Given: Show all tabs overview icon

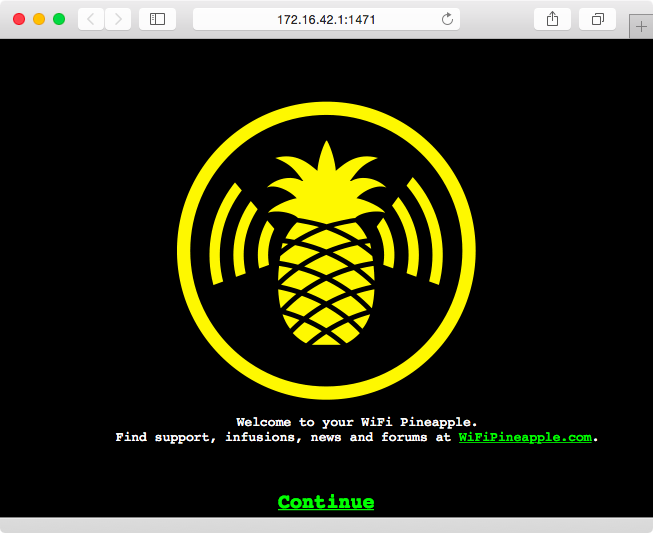Looking at the screenshot, I should point(598,19).
